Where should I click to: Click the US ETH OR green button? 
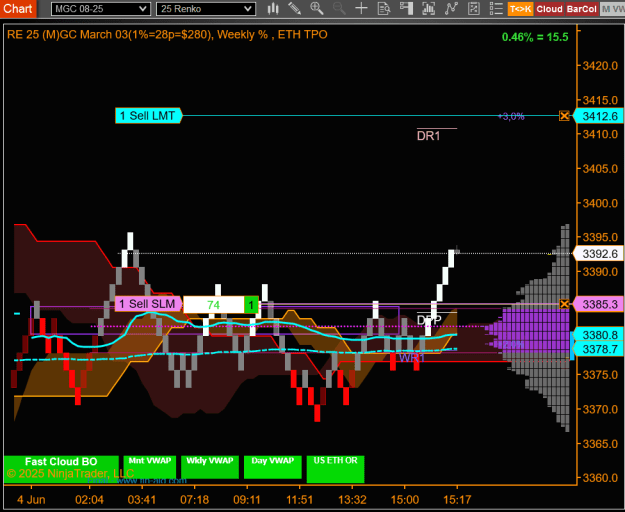[335, 469]
